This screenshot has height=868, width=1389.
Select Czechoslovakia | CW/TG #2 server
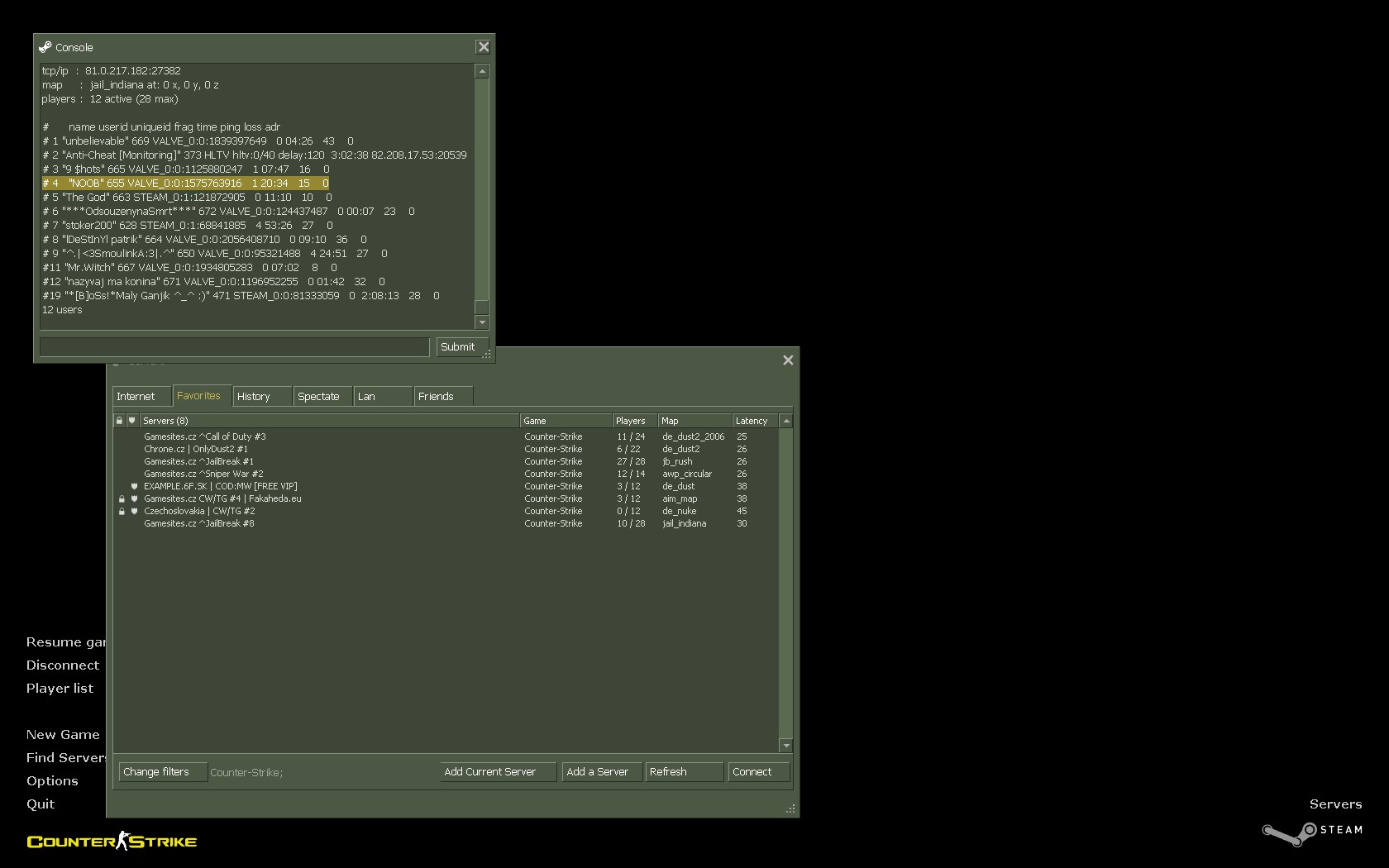pyautogui.click(x=446, y=511)
